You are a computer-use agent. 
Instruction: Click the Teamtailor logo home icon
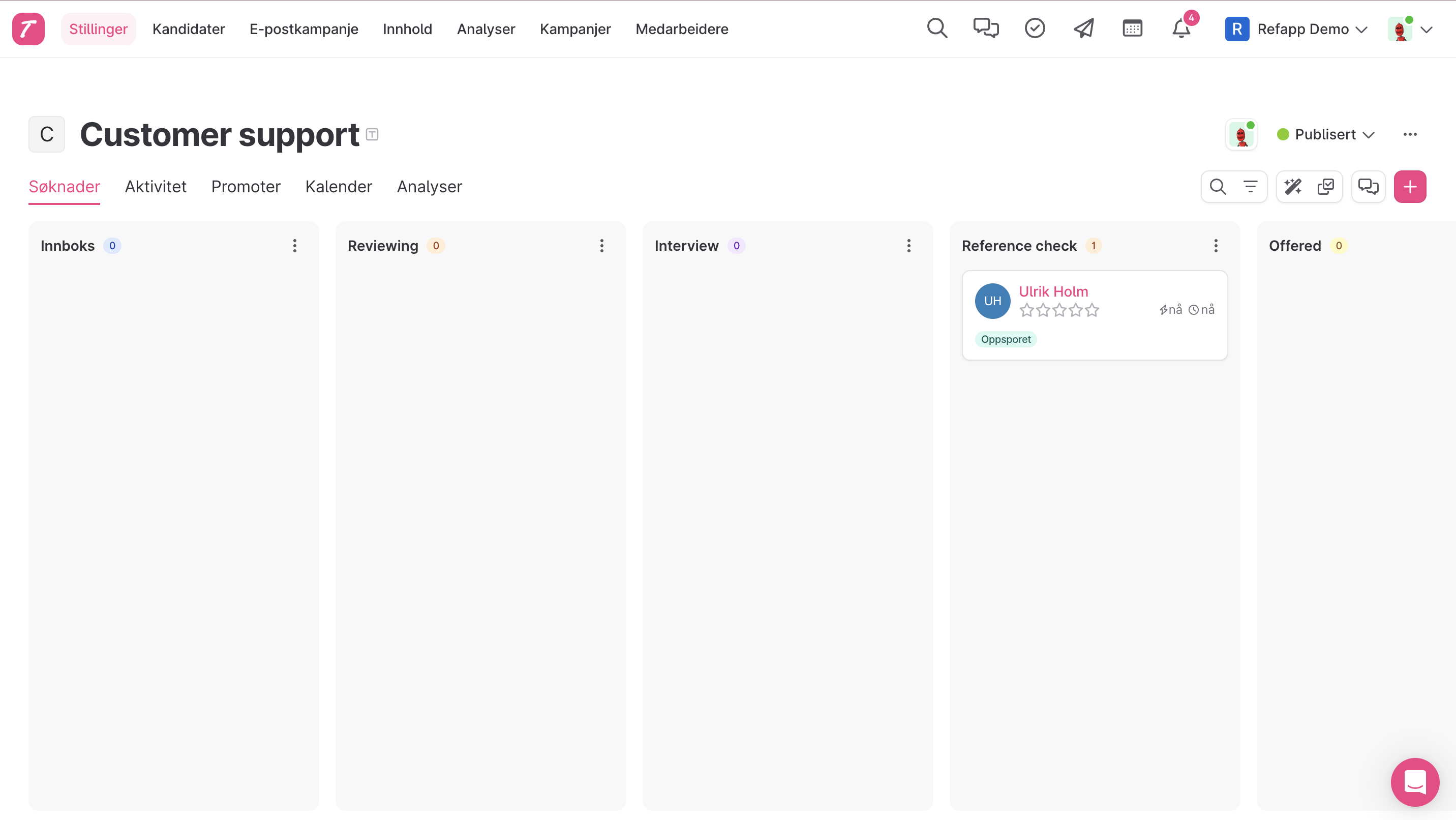(28, 29)
